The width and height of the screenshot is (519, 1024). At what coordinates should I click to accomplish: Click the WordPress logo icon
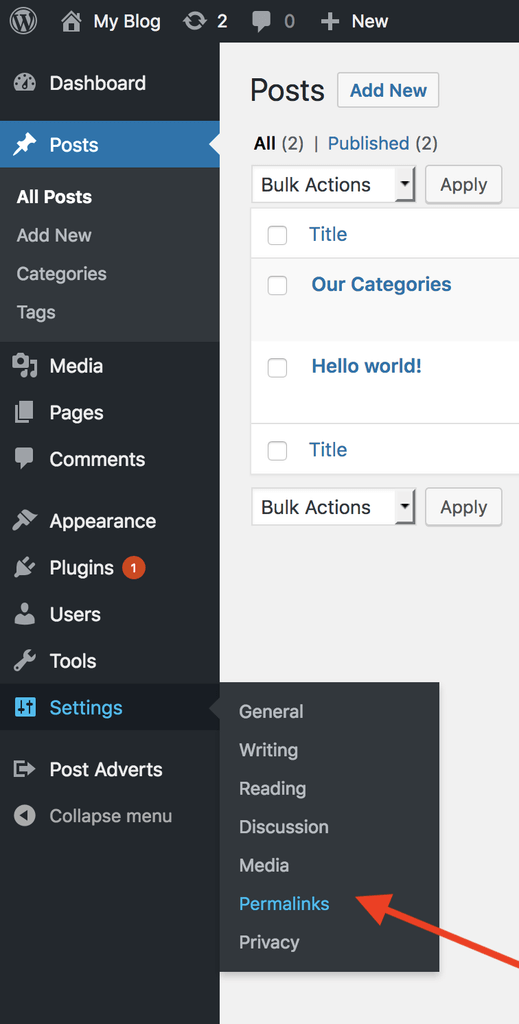(24, 21)
